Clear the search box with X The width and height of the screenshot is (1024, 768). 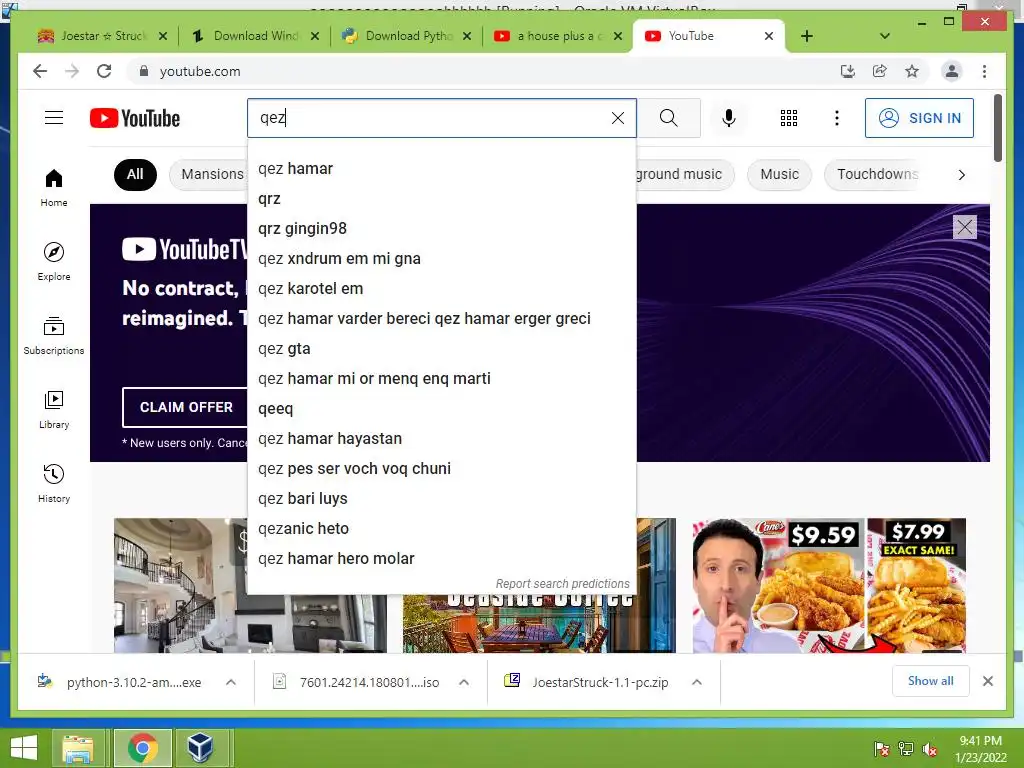tap(617, 118)
